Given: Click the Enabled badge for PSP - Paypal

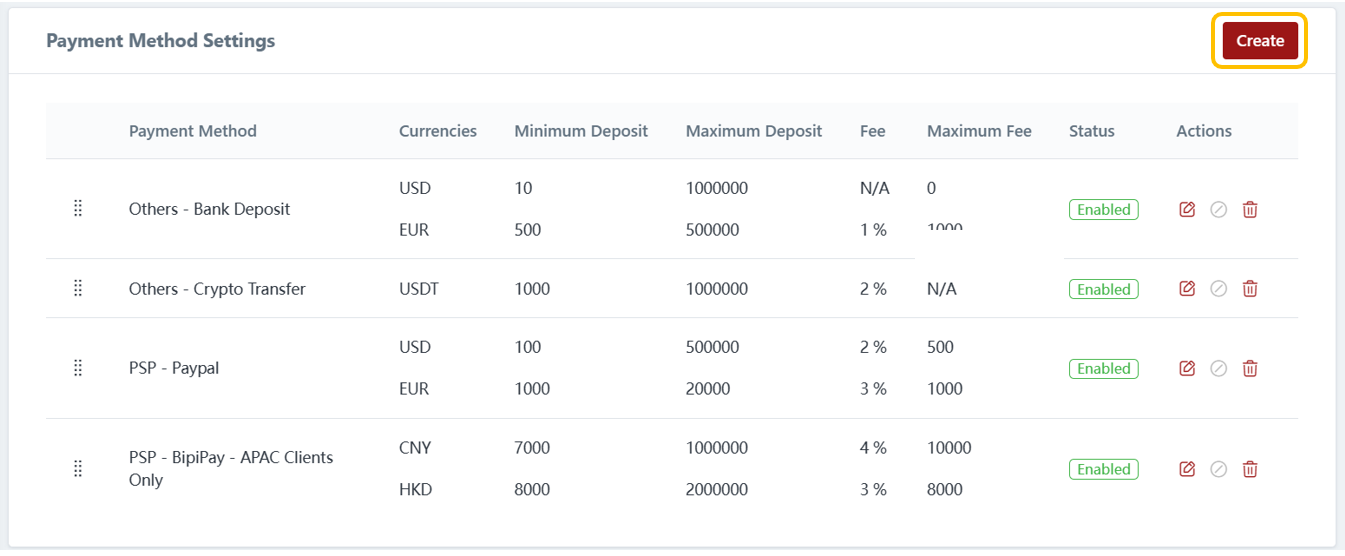Looking at the screenshot, I should [x=1103, y=369].
